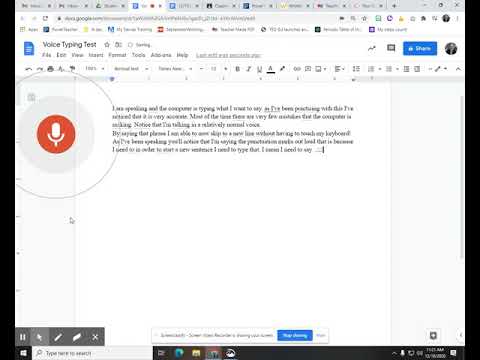Click Hide on the screen sharing bar
The height and width of the screenshot is (360, 480).
pos(321,335)
